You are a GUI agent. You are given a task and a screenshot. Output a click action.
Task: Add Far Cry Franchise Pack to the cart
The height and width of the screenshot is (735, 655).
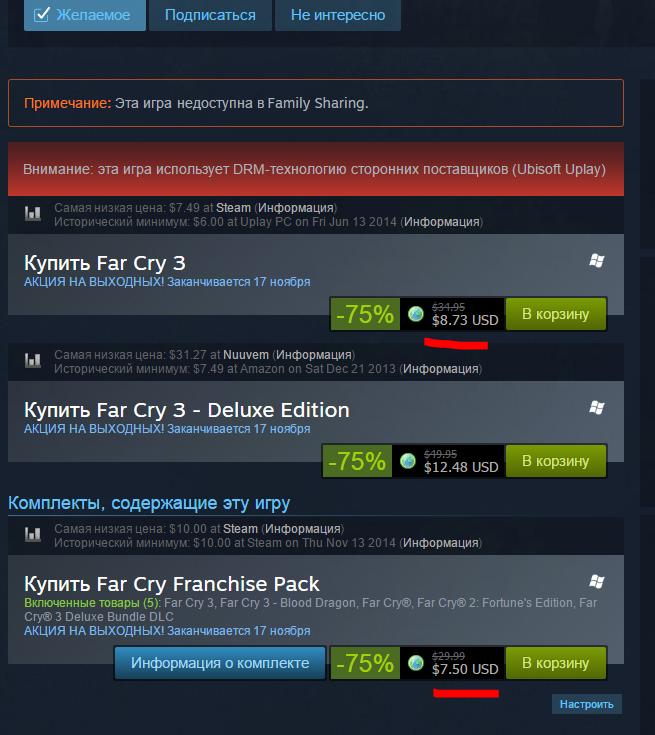point(556,663)
